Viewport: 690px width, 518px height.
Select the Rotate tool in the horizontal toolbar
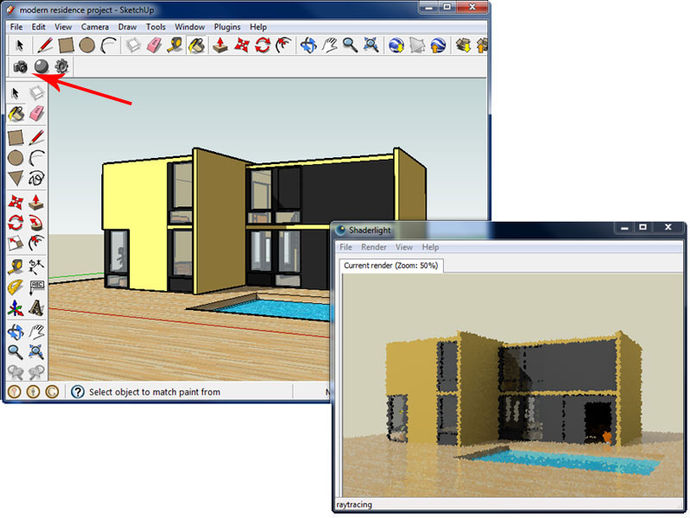click(x=263, y=45)
